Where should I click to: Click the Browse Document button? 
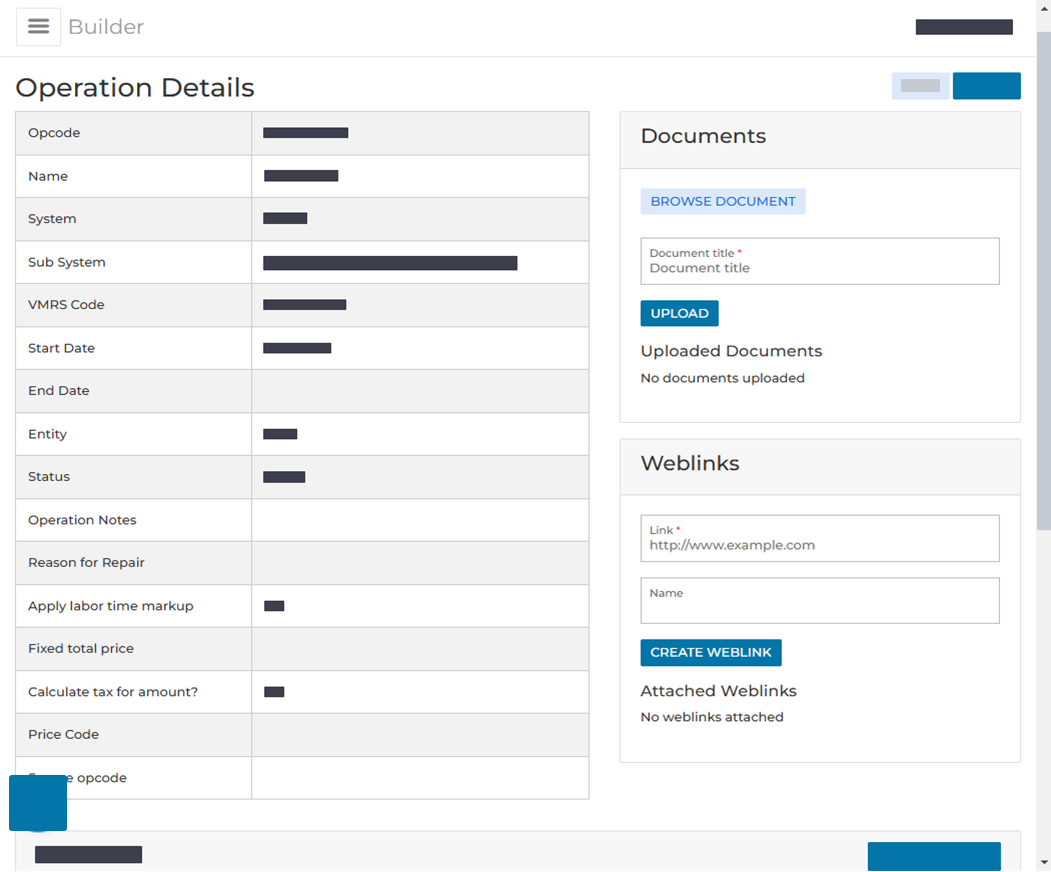click(x=723, y=201)
